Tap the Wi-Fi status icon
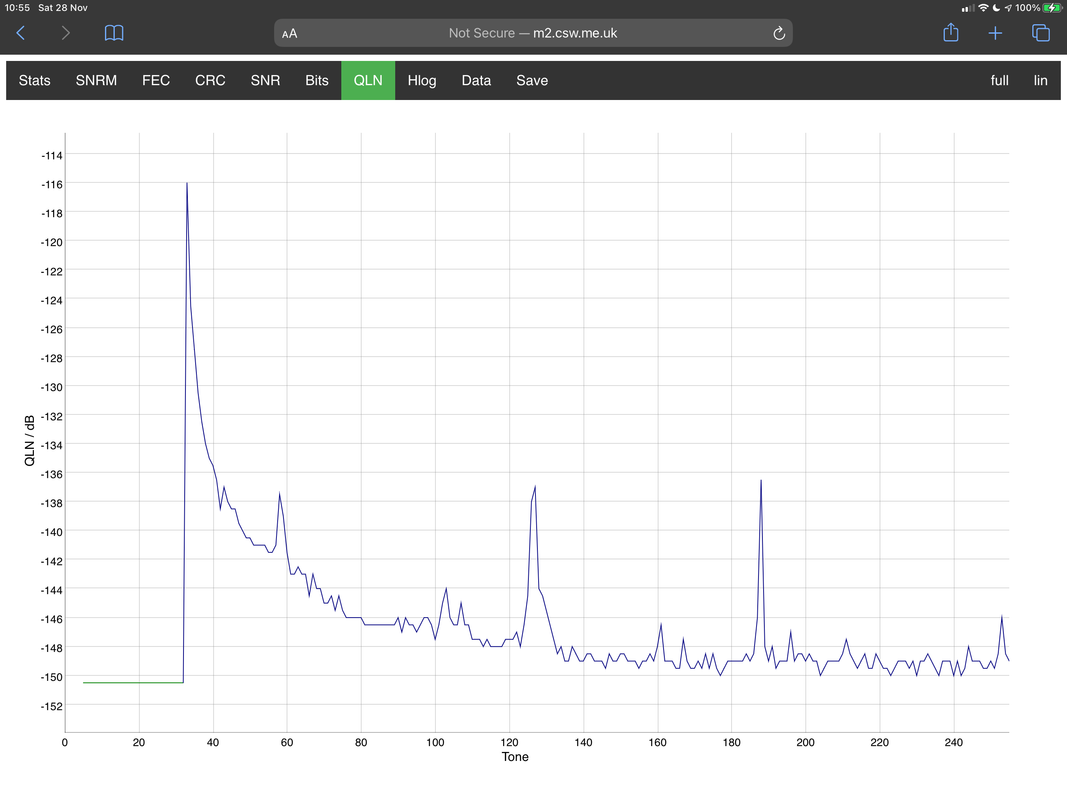1067x800 pixels. pyautogui.click(x=983, y=7)
